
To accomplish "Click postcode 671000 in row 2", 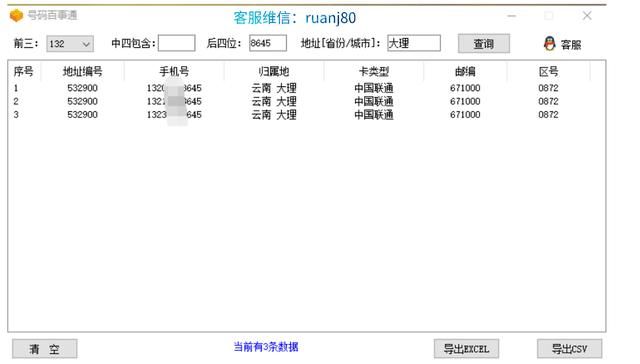I will (465, 101).
